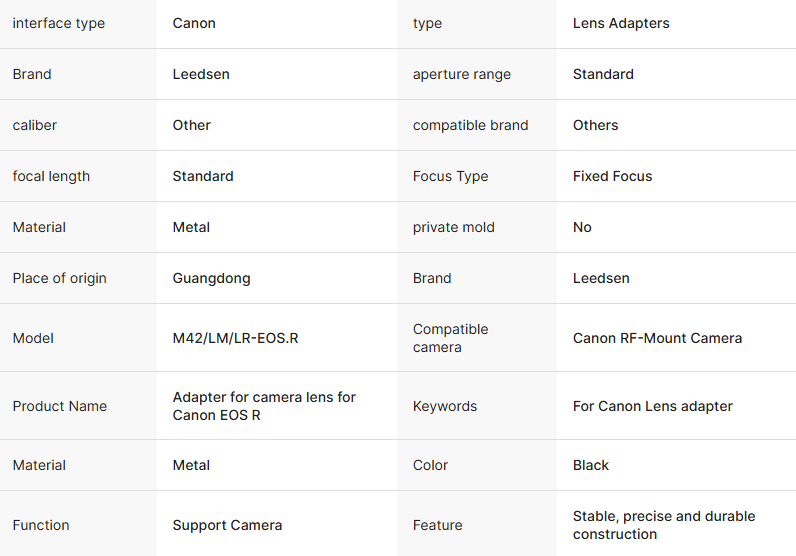Image resolution: width=796 pixels, height=556 pixels.
Task: Select the 'Canon' interface type value
Action: tap(194, 23)
